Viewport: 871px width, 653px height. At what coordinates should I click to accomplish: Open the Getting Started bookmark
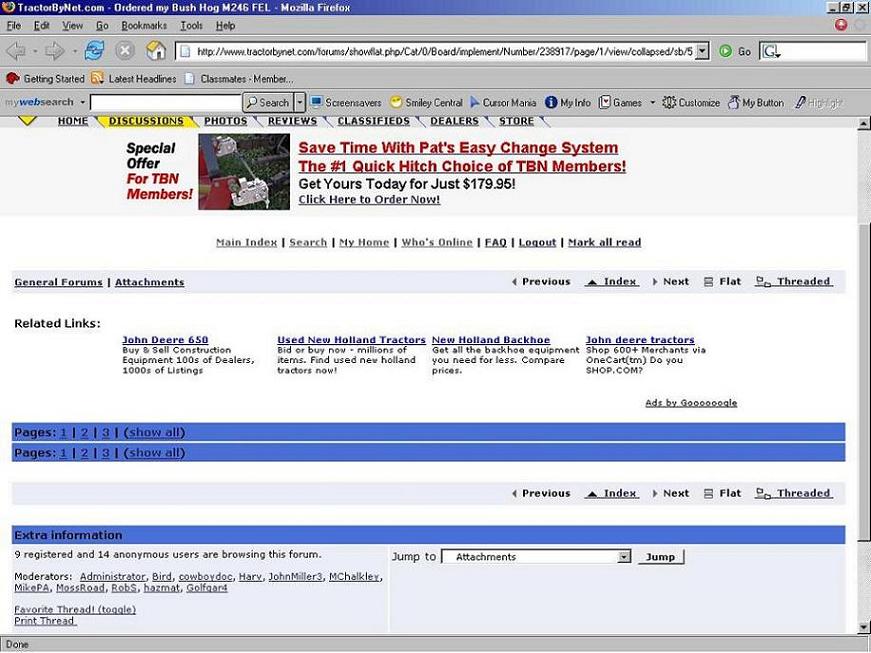[x=46, y=79]
